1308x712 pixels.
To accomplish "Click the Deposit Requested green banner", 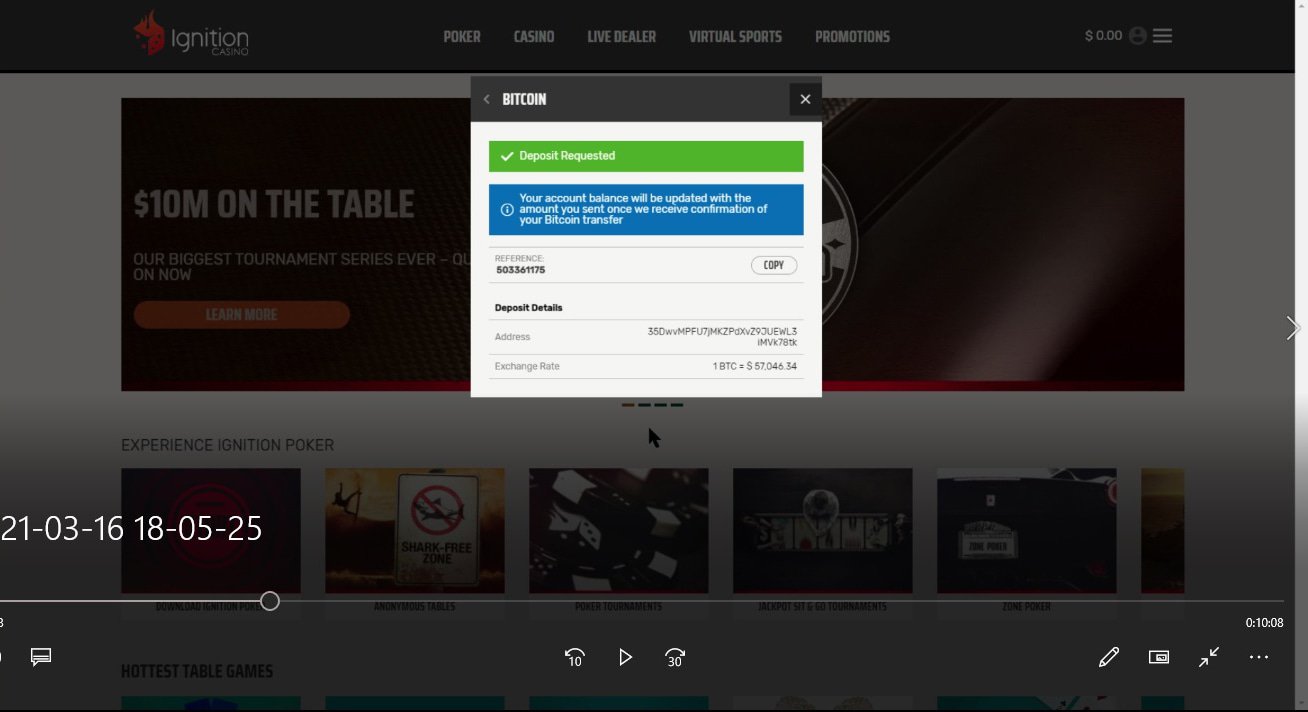I will tap(646, 156).
